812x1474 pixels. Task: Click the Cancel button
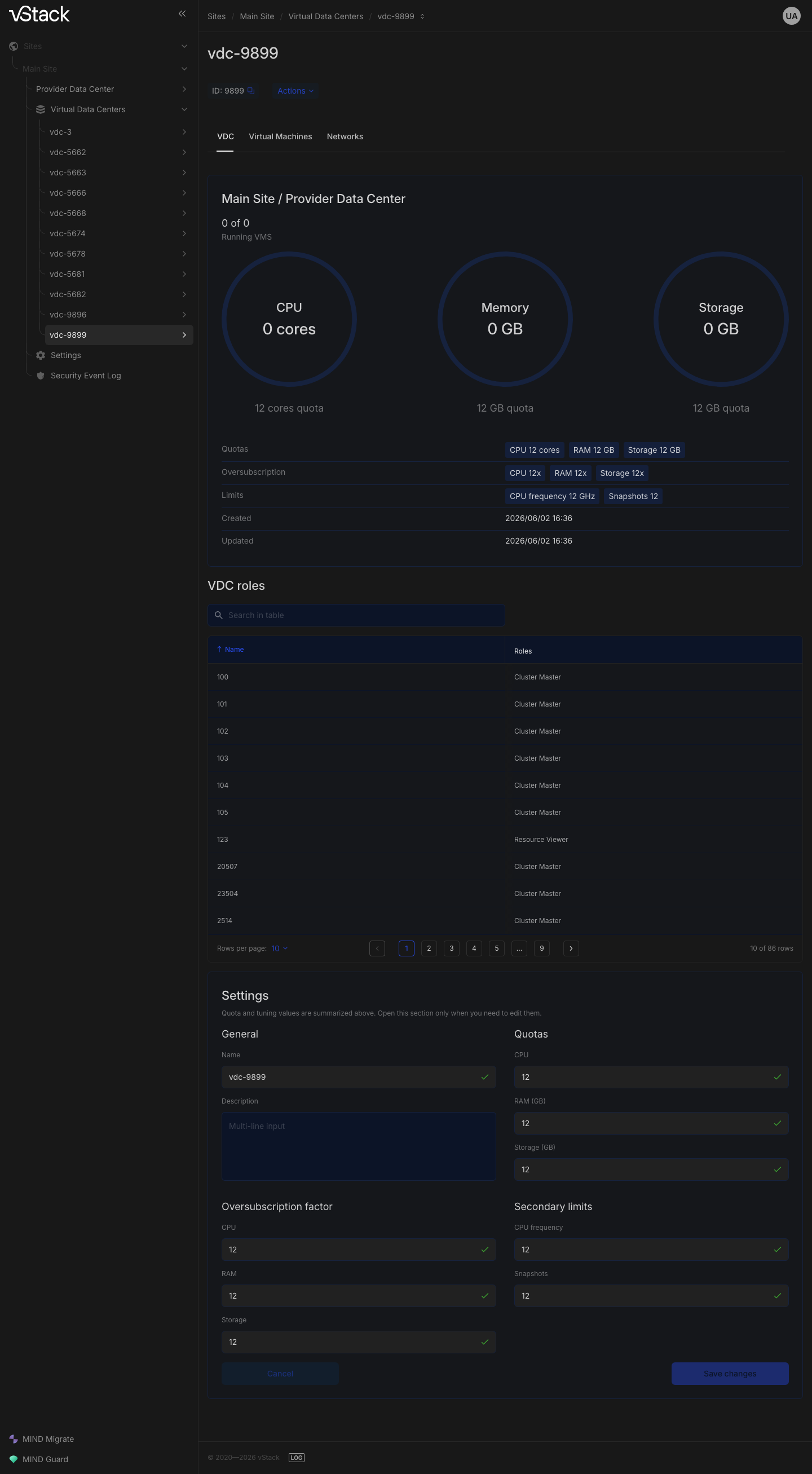(x=280, y=1373)
